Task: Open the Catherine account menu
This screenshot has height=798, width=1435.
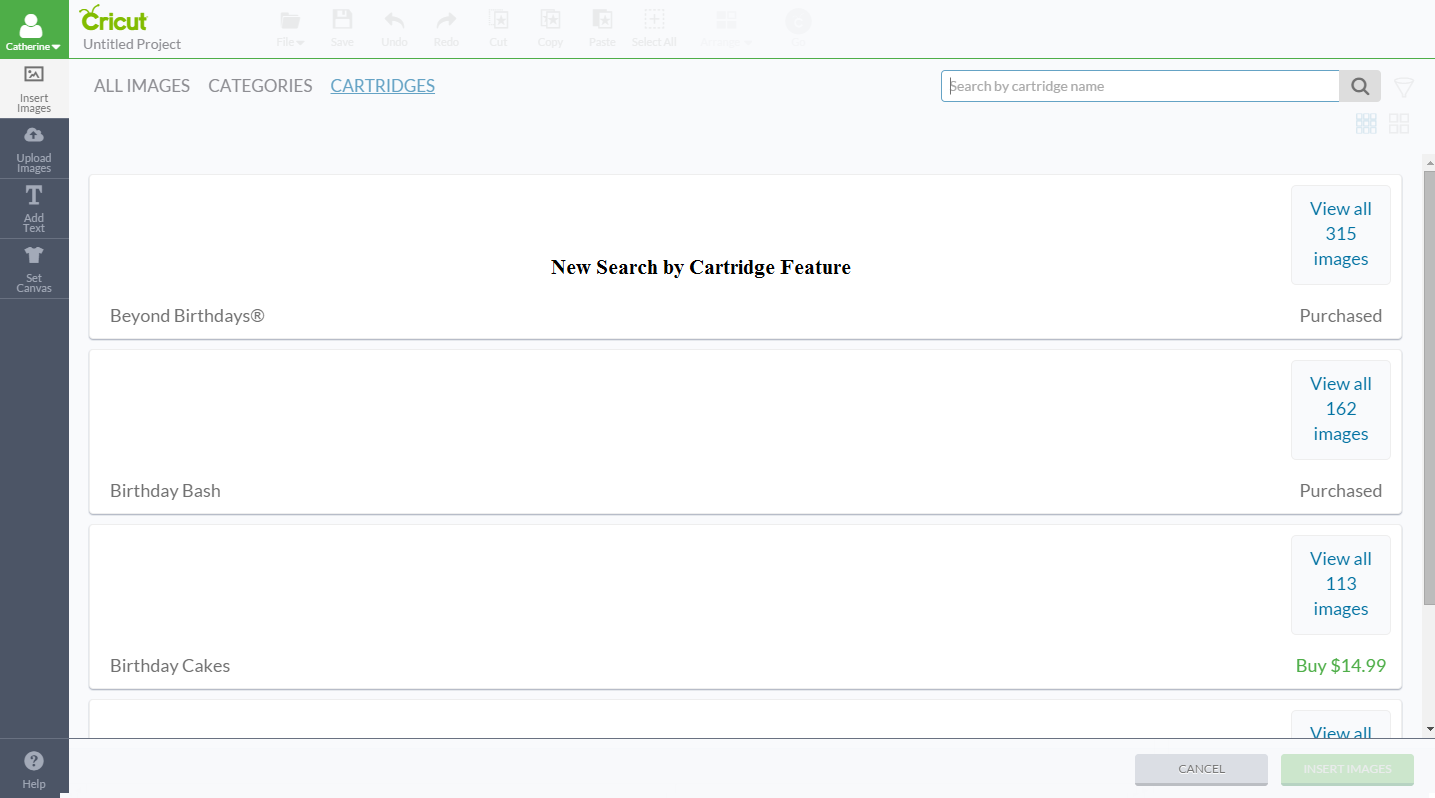Action: (x=34, y=29)
